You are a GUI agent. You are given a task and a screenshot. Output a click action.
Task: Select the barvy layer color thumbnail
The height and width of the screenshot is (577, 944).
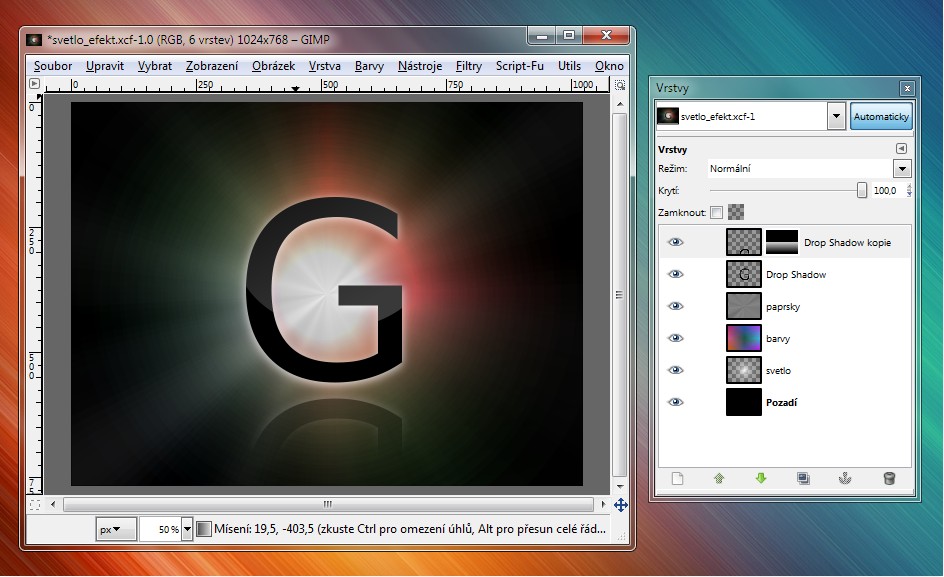click(x=744, y=338)
